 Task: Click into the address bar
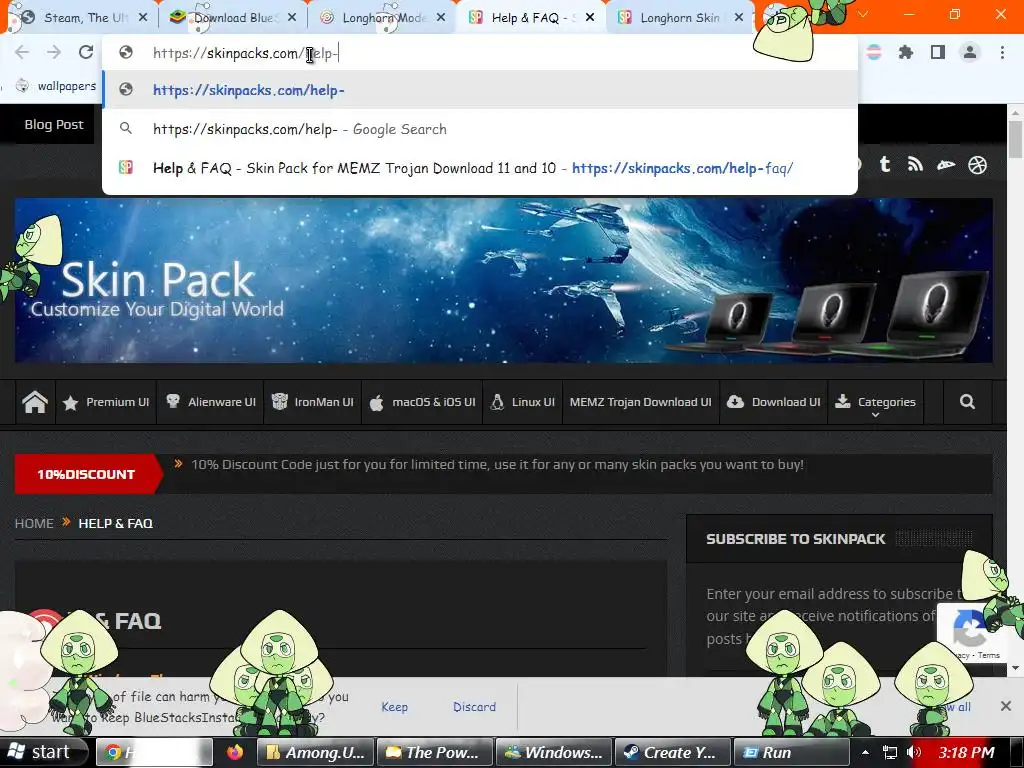tap(480, 53)
